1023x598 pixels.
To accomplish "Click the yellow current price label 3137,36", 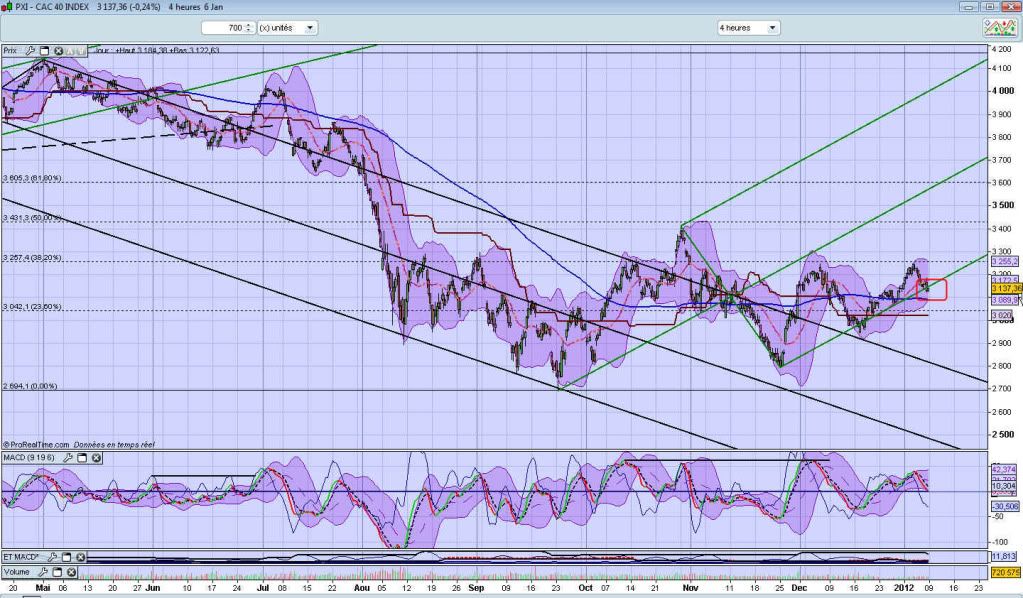I will click(x=1004, y=288).
